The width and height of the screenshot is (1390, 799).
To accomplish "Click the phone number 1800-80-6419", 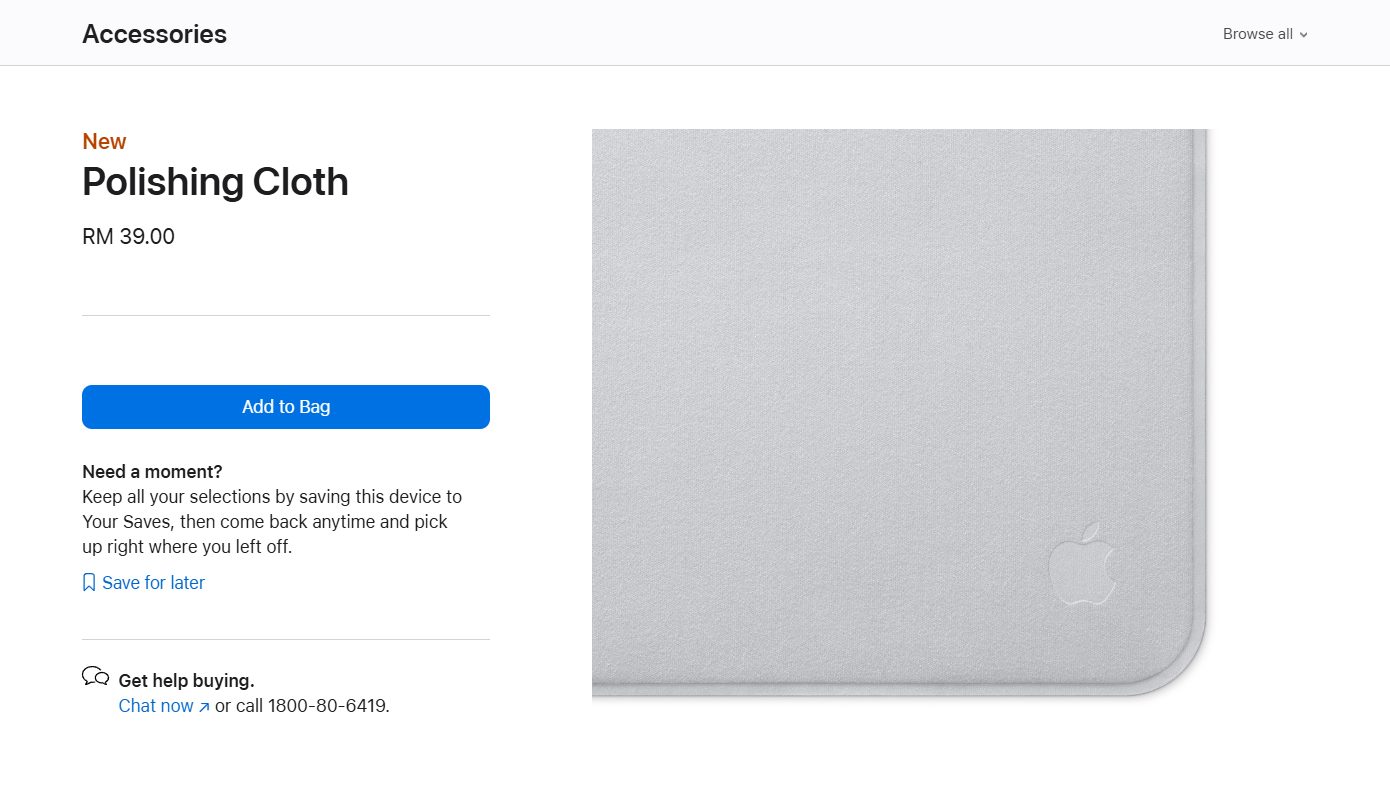I will pos(326,706).
